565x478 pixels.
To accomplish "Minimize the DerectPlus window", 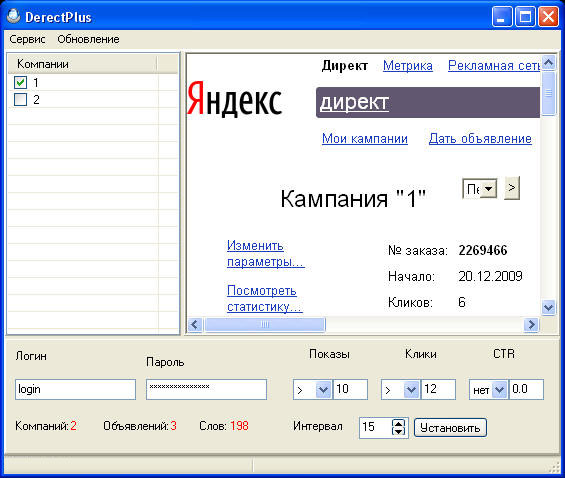I will click(x=502, y=17).
